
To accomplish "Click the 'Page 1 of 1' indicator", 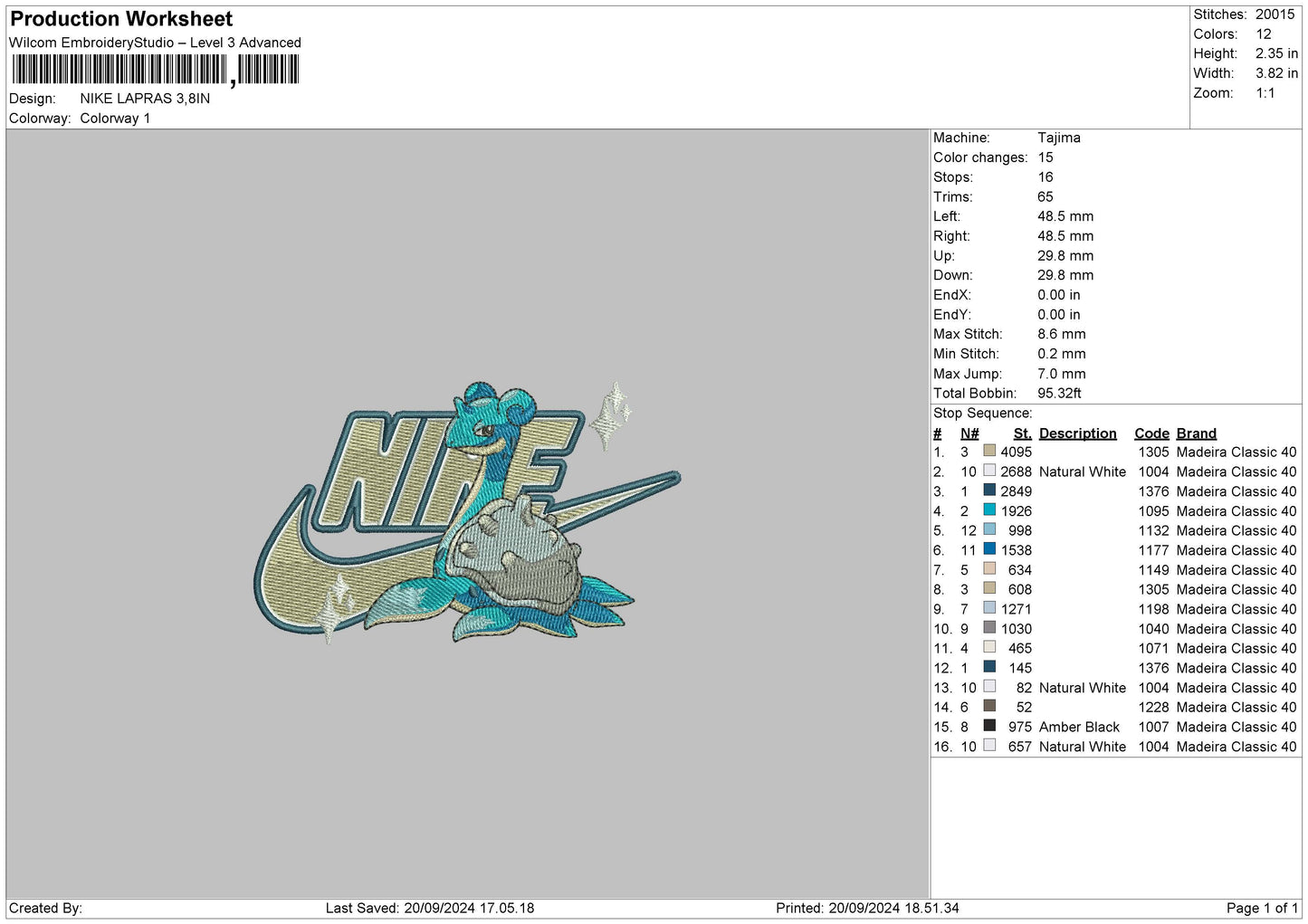I will (x=1262, y=908).
